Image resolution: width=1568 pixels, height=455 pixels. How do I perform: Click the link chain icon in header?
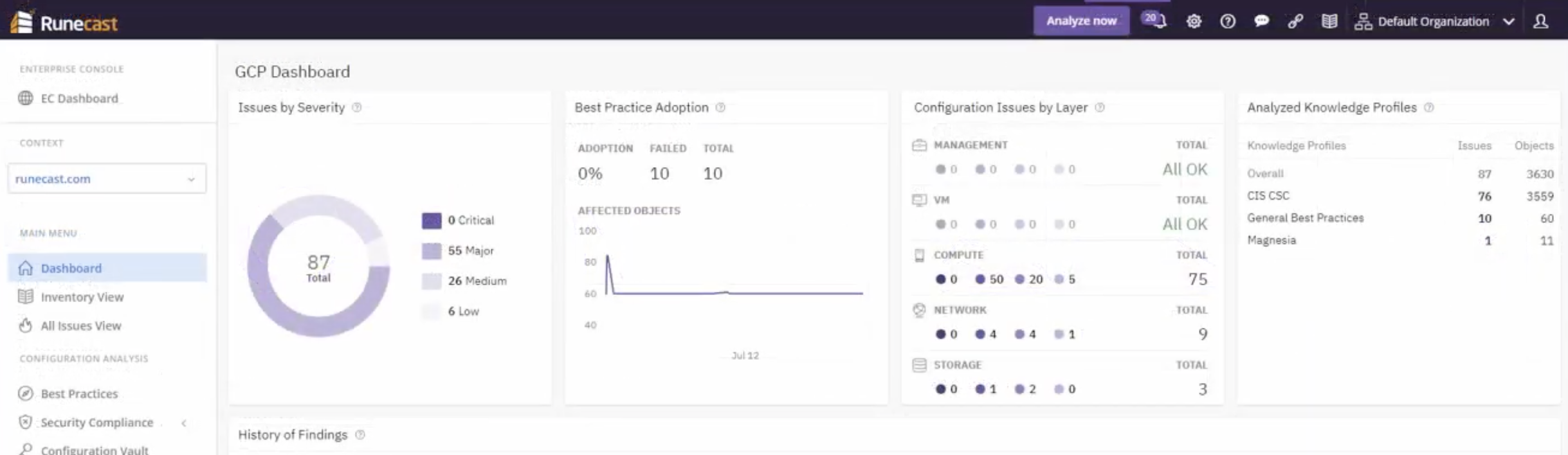(x=1295, y=21)
